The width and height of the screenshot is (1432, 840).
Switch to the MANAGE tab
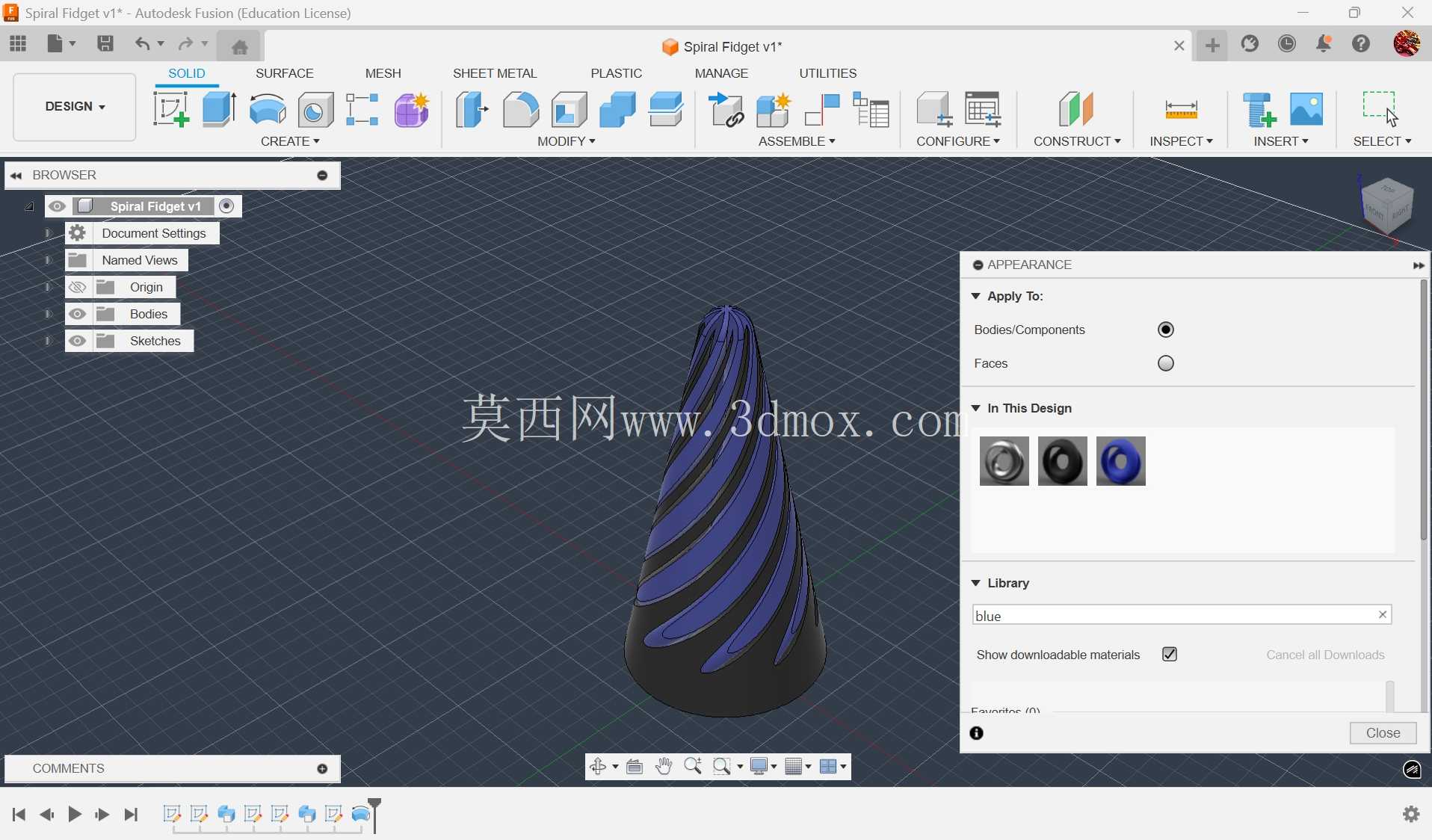point(721,73)
